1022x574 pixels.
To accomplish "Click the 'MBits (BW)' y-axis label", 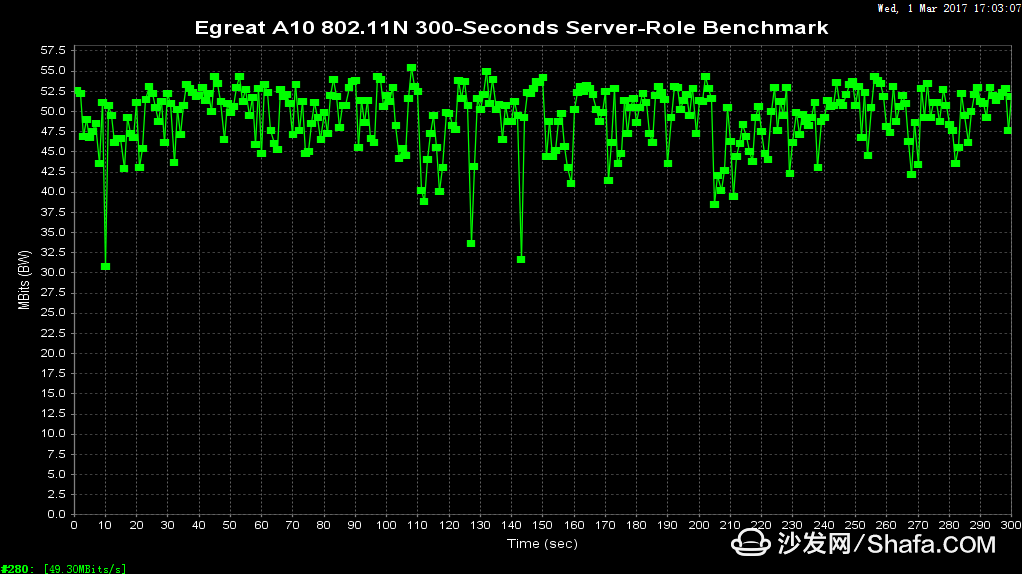I will coord(24,280).
